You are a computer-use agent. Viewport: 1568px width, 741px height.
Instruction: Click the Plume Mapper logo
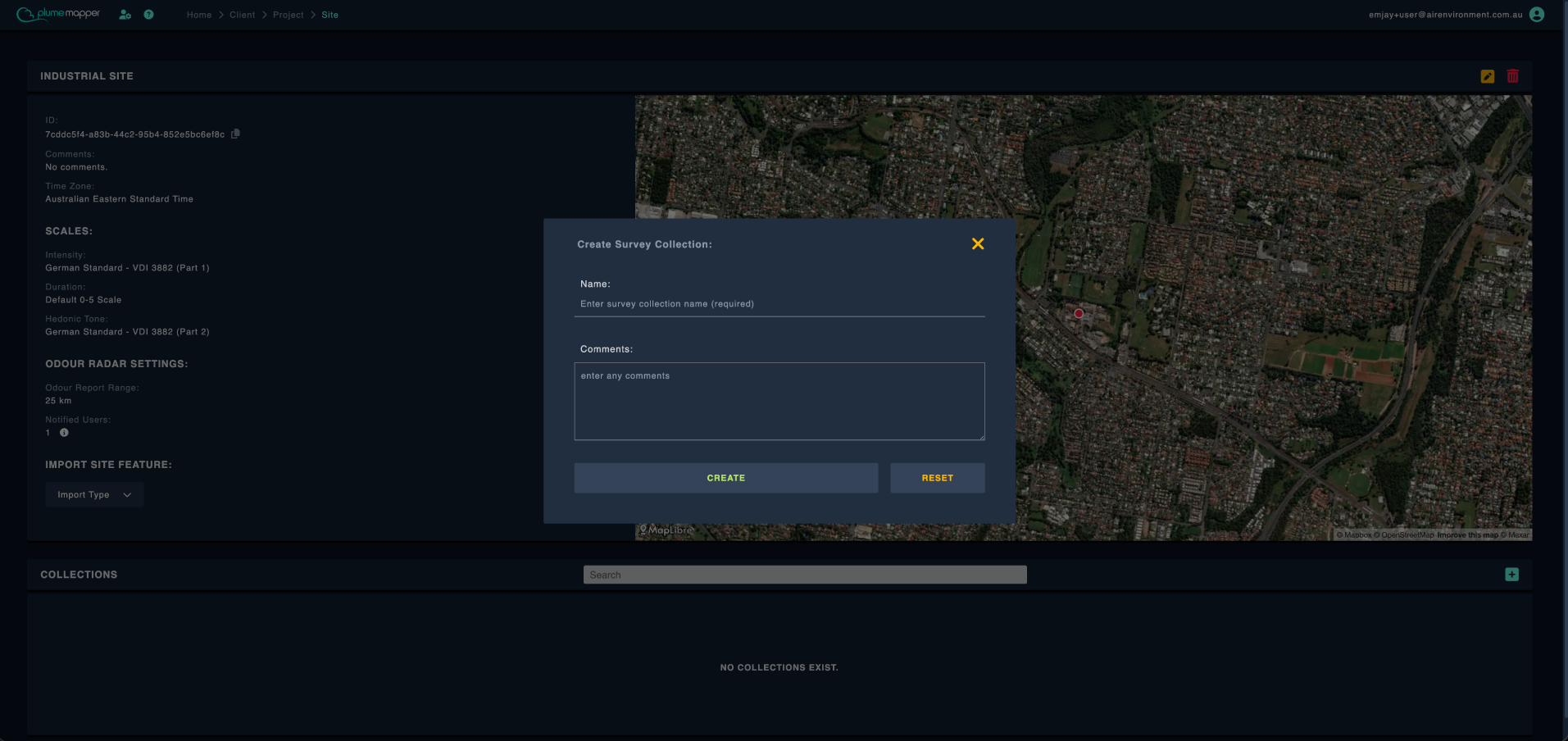click(x=58, y=14)
